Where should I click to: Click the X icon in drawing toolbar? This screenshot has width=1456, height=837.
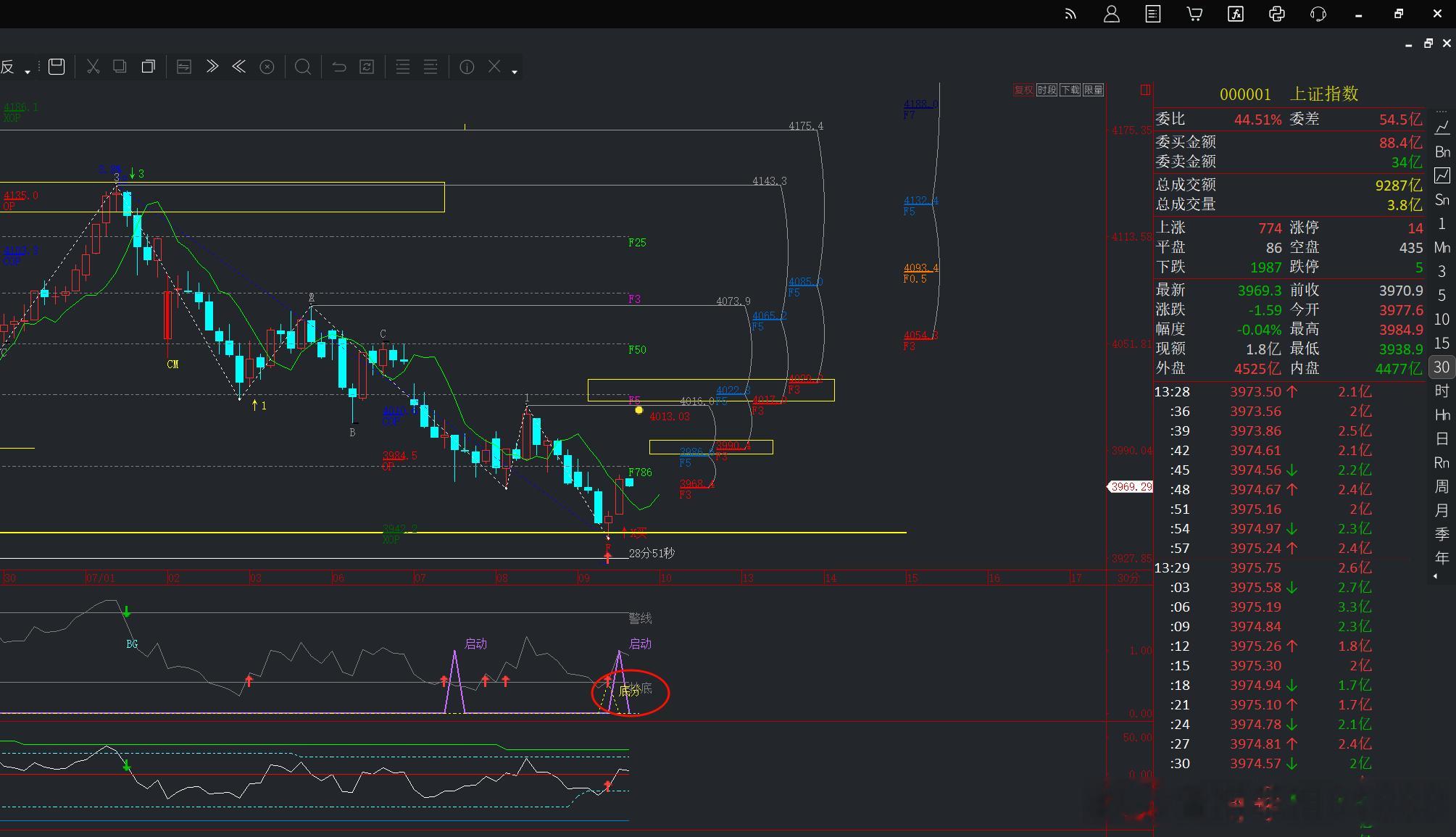coord(494,66)
